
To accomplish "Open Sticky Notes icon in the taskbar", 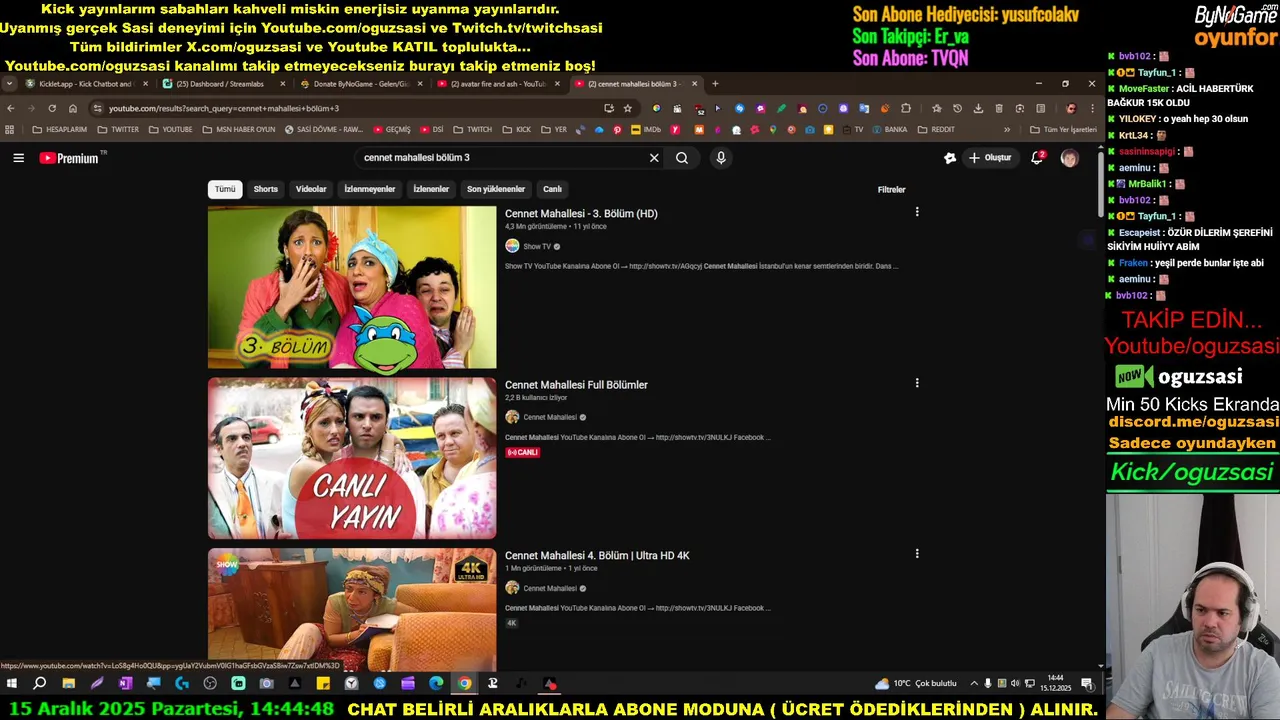I will [323, 684].
